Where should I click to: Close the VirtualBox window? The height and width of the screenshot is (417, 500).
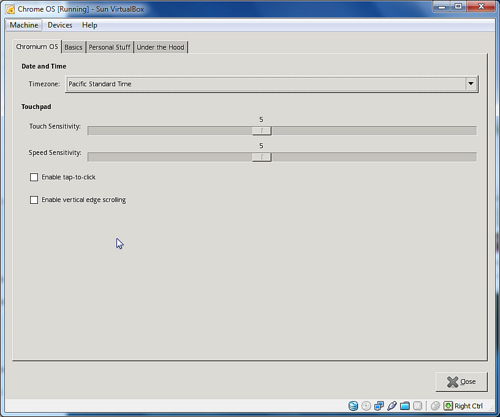pos(481,7)
